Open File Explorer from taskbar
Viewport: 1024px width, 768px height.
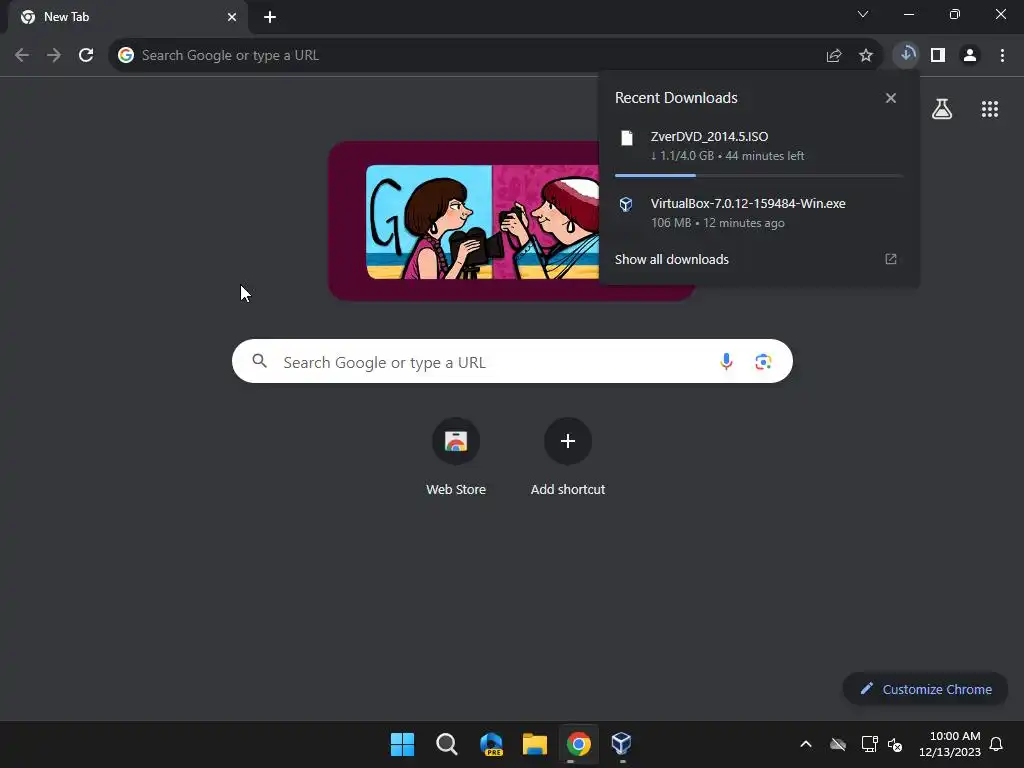point(535,744)
